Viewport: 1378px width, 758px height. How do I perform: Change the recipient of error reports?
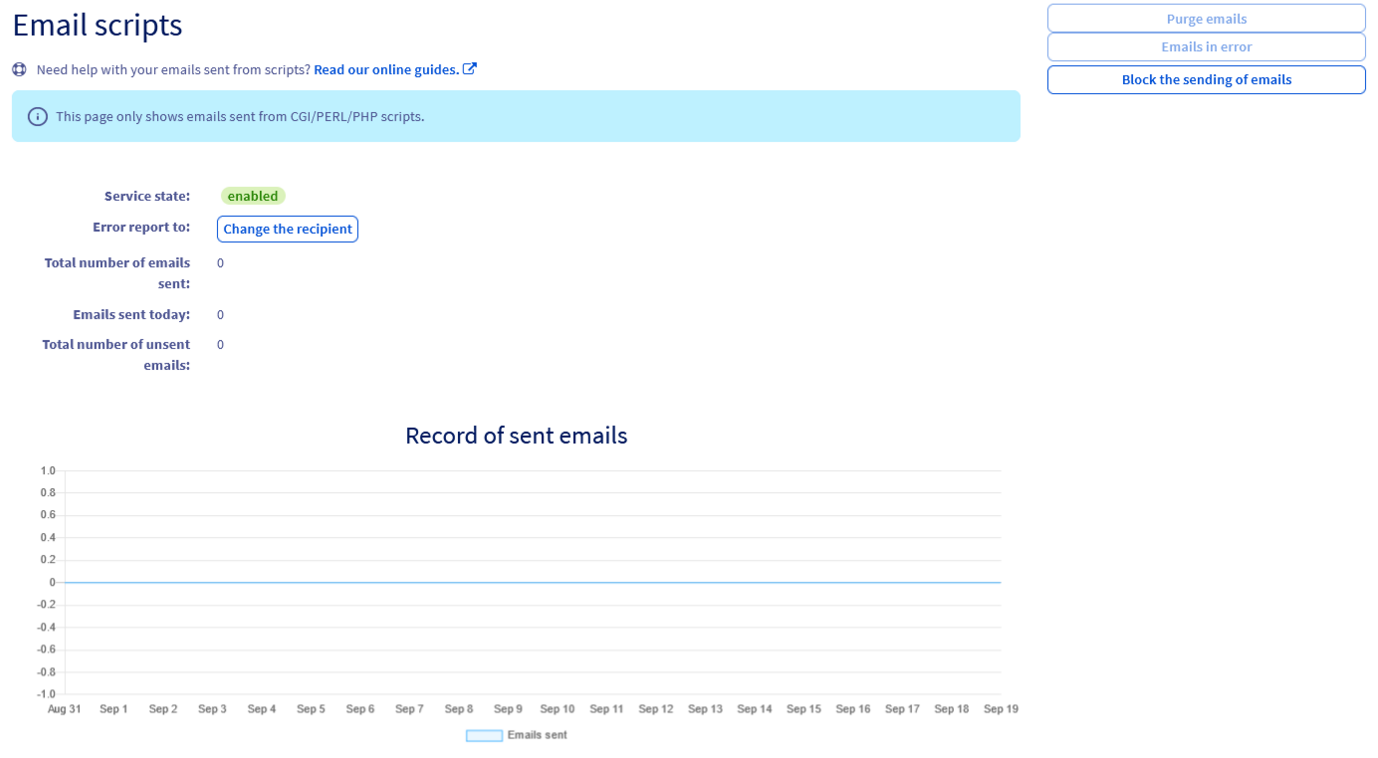[287, 229]
